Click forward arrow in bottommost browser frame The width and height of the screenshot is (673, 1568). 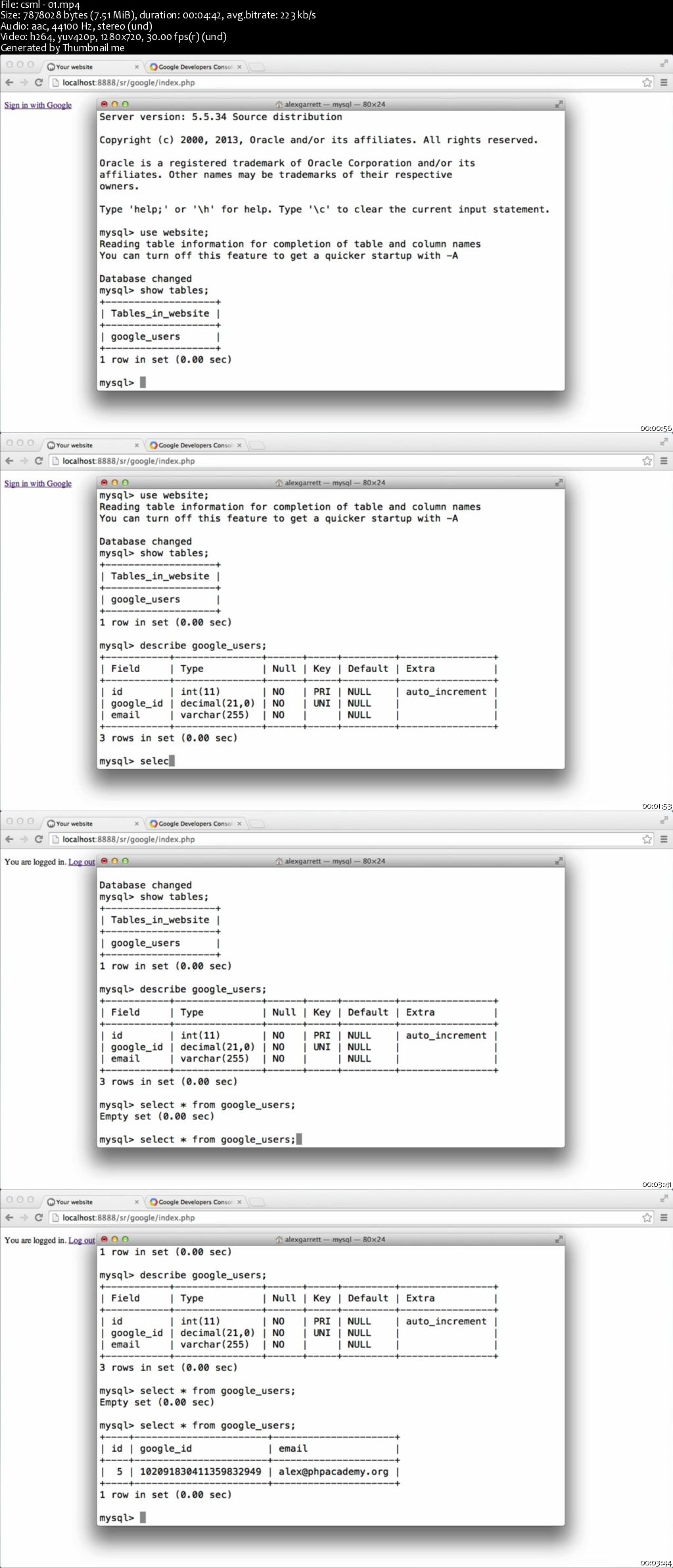pyautogui.click(x=24, y=1218)
